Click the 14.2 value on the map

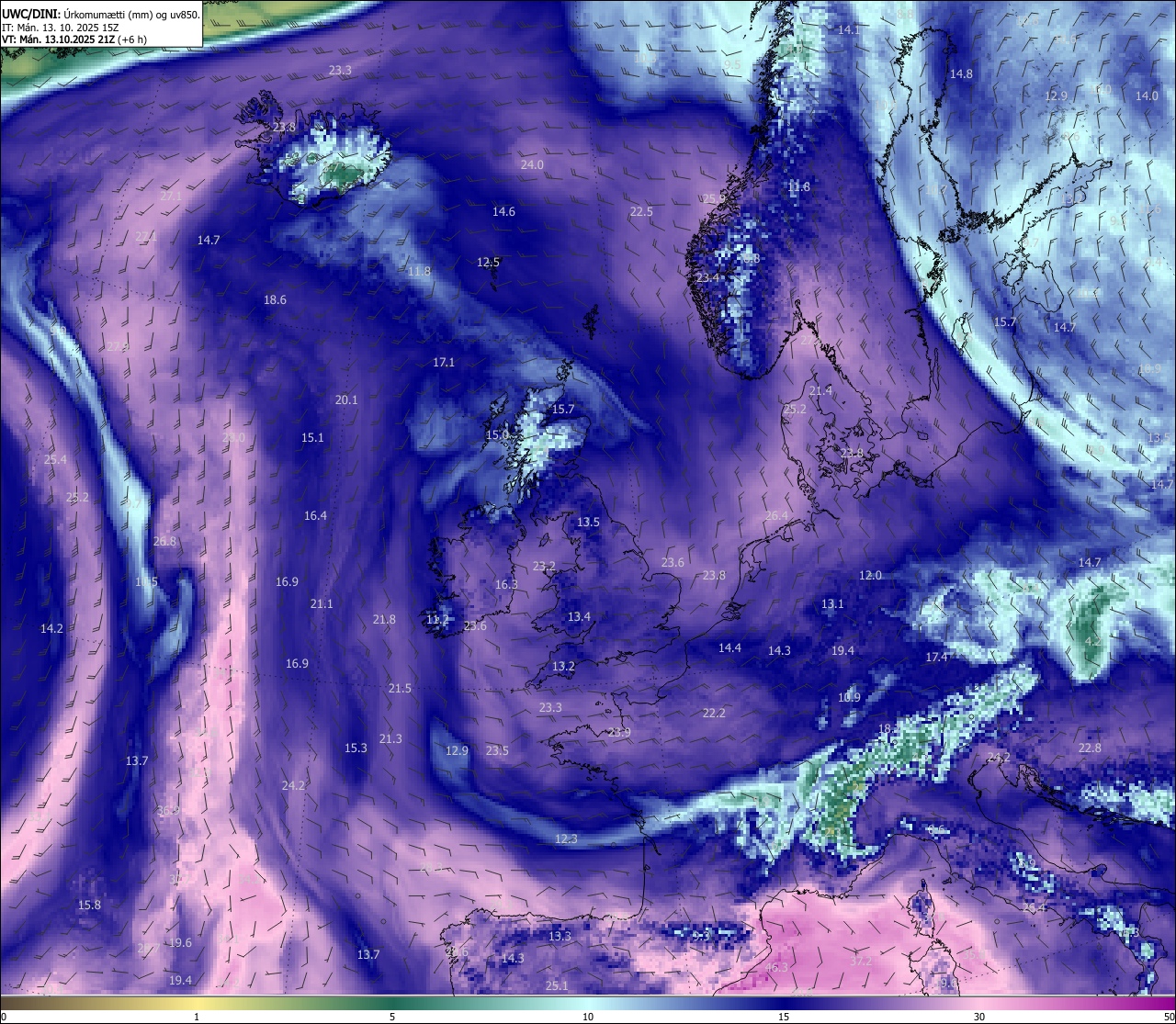coord(51,628)
